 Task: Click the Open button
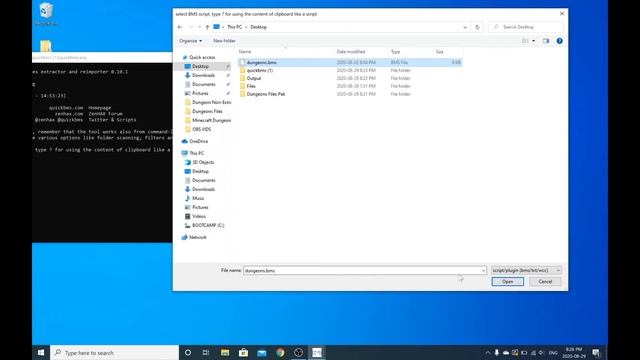508,282
